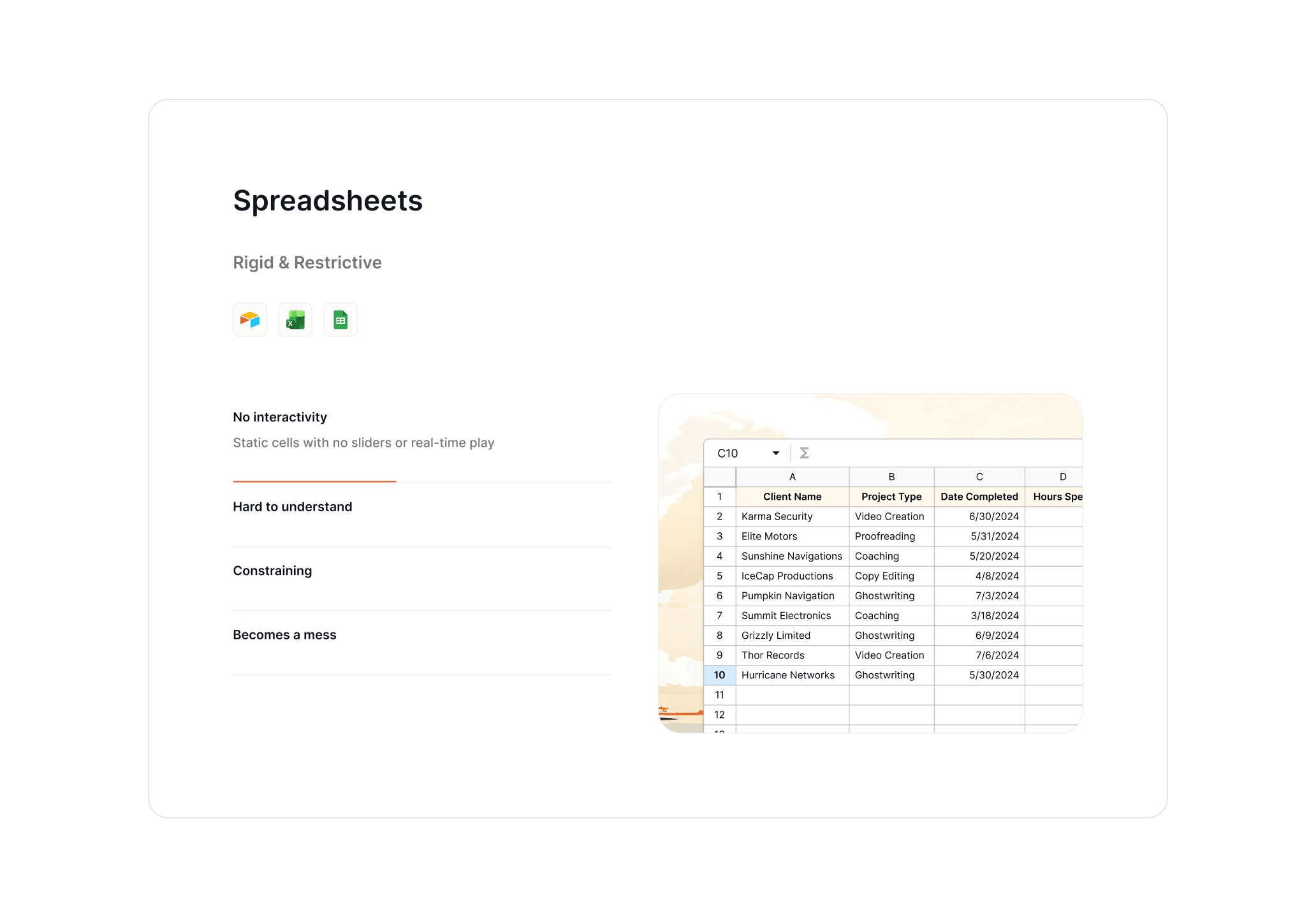Select column B header
Image resolution: width=1316 pixels, height=918 pixels.
891,477
